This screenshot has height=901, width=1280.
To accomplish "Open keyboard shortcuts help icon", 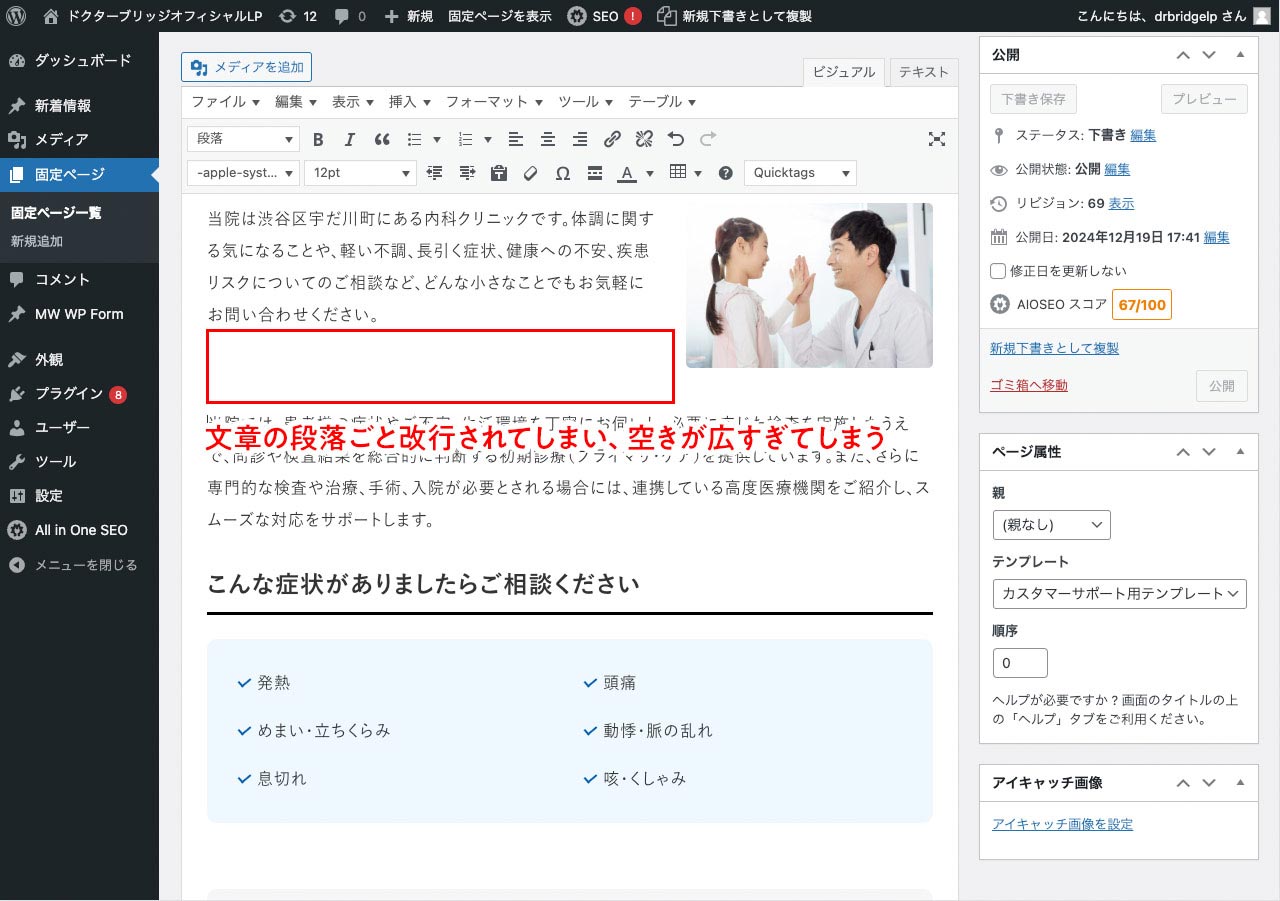I will point(726,173).
